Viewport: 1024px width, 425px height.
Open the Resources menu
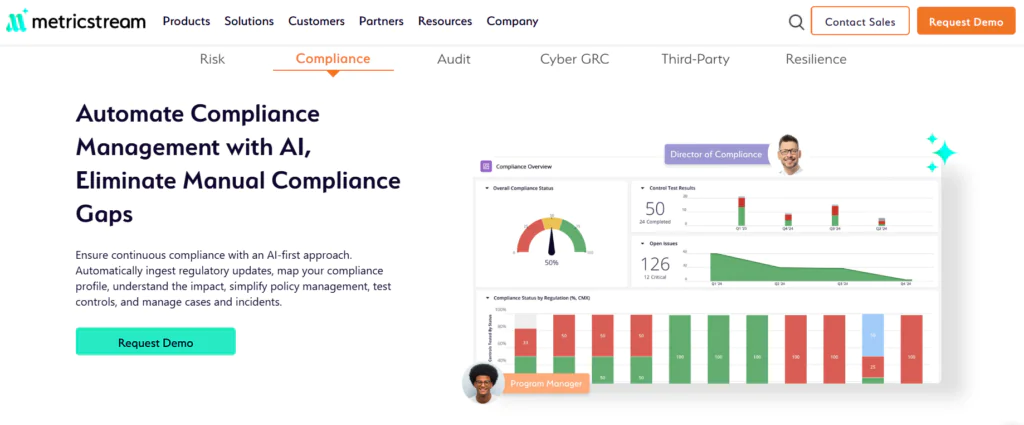(x=445, y=21)
